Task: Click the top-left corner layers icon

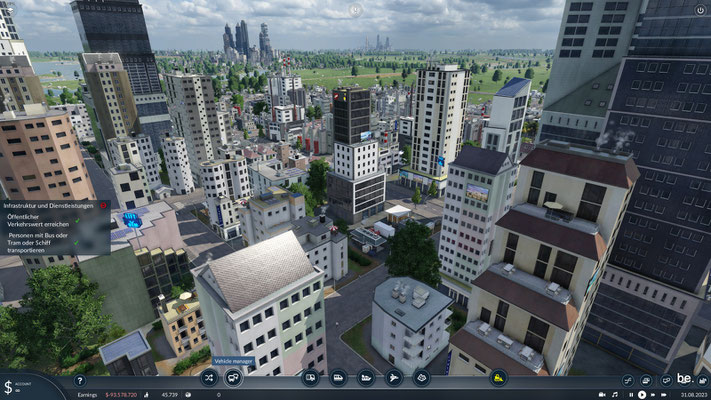Action: click(x=10, y=9)
